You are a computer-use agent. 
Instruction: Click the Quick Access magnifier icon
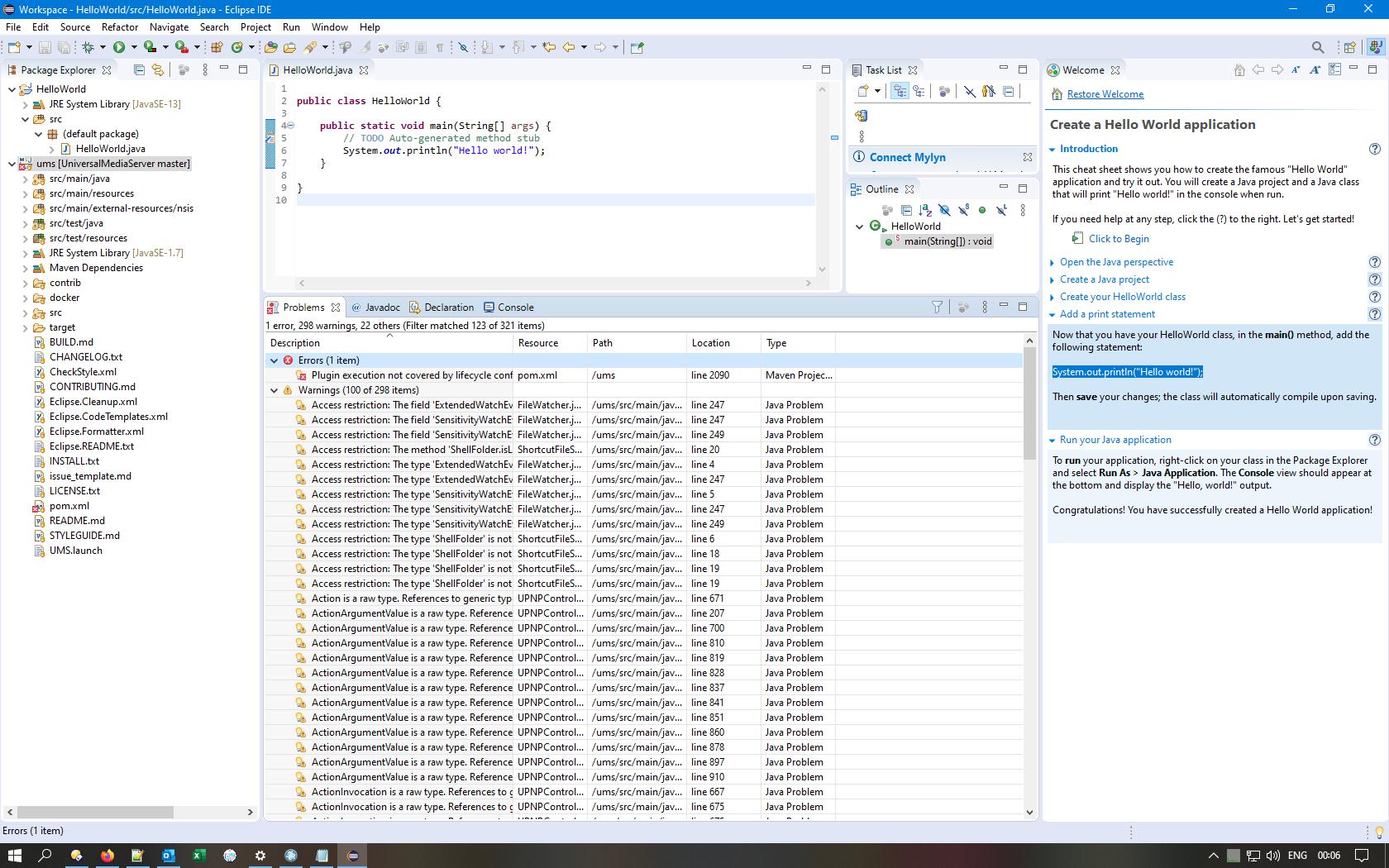[x=1318, y=47]
